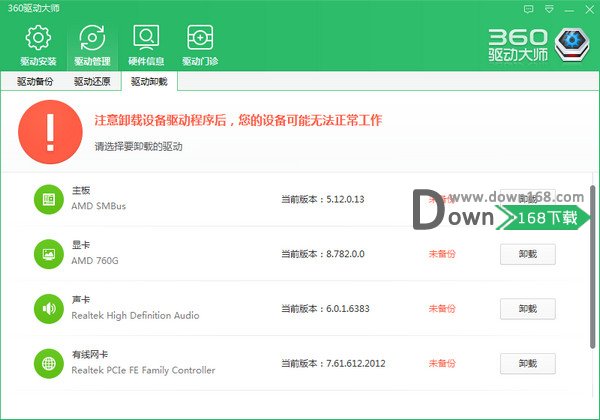Click version text 8.782.0.0

[x=345, y=254]
